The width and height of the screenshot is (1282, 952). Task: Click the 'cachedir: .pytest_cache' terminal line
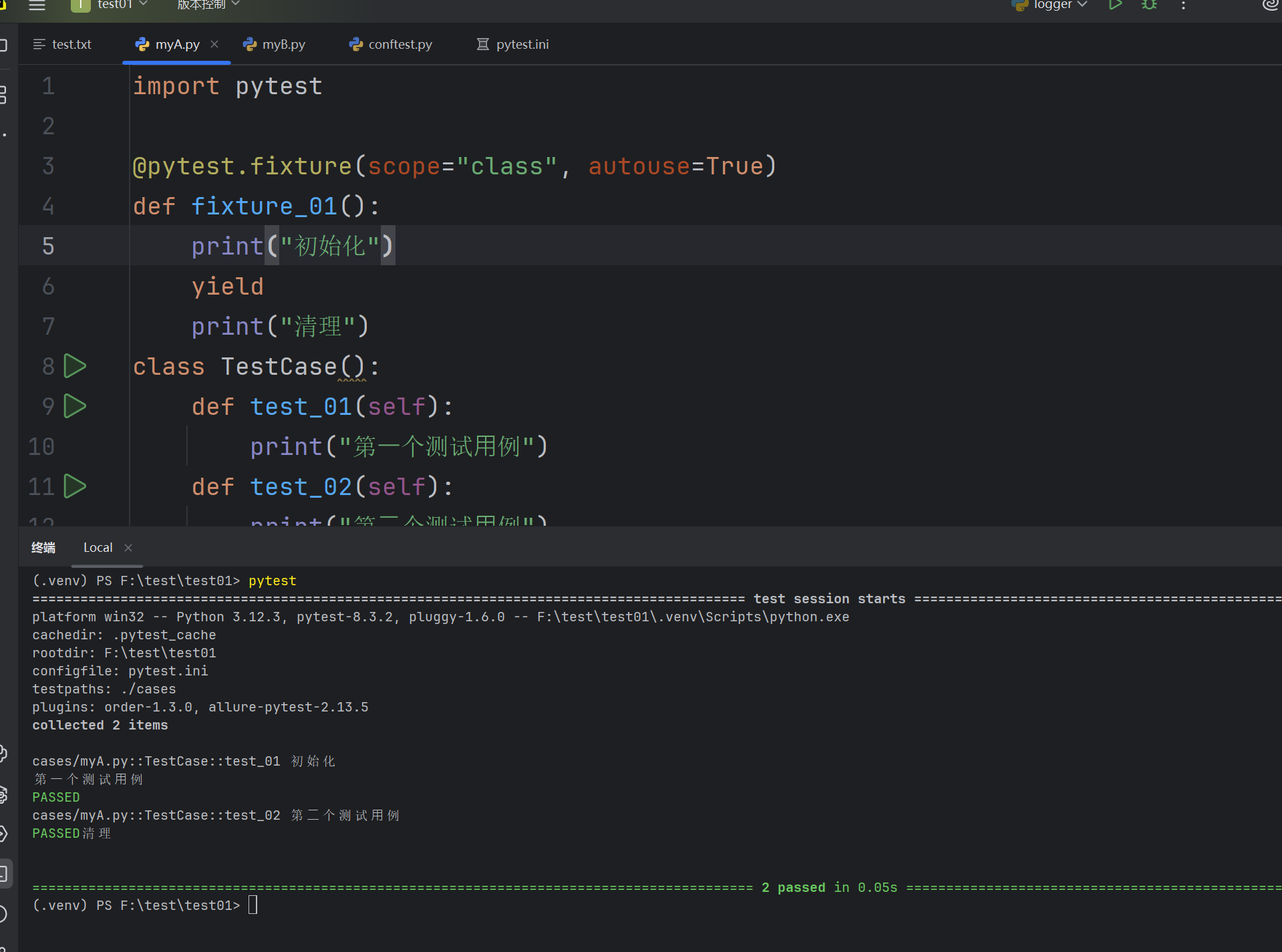pyautogui.click(x=124, y=635)
